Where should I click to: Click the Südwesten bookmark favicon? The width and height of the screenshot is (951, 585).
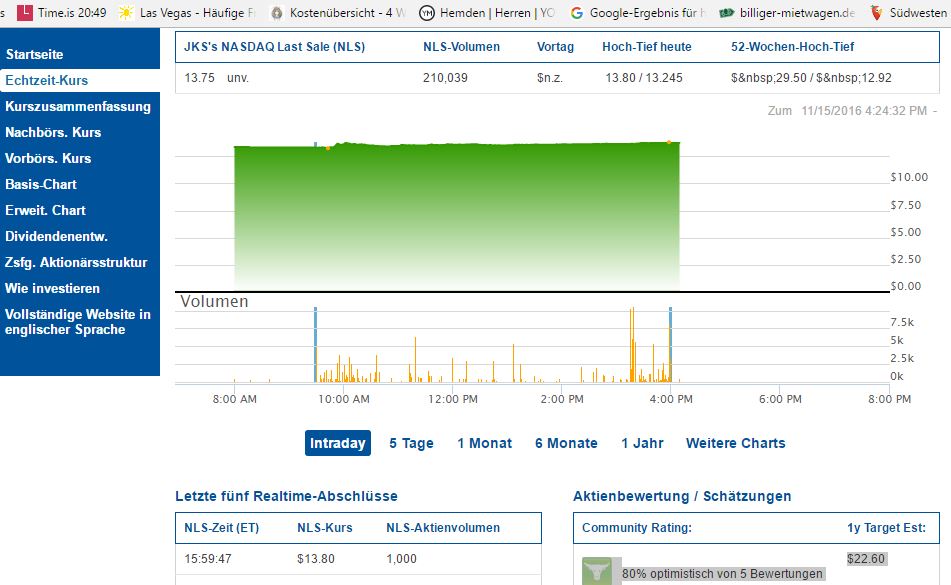(876, 13)
